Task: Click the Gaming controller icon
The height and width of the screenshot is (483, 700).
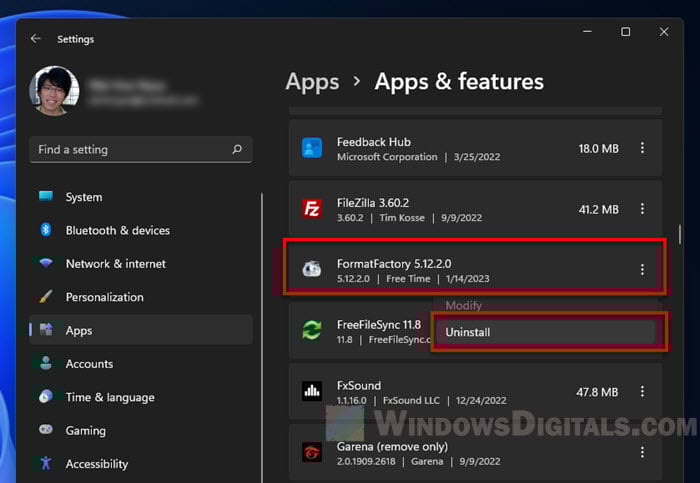Action: [46, 429]
